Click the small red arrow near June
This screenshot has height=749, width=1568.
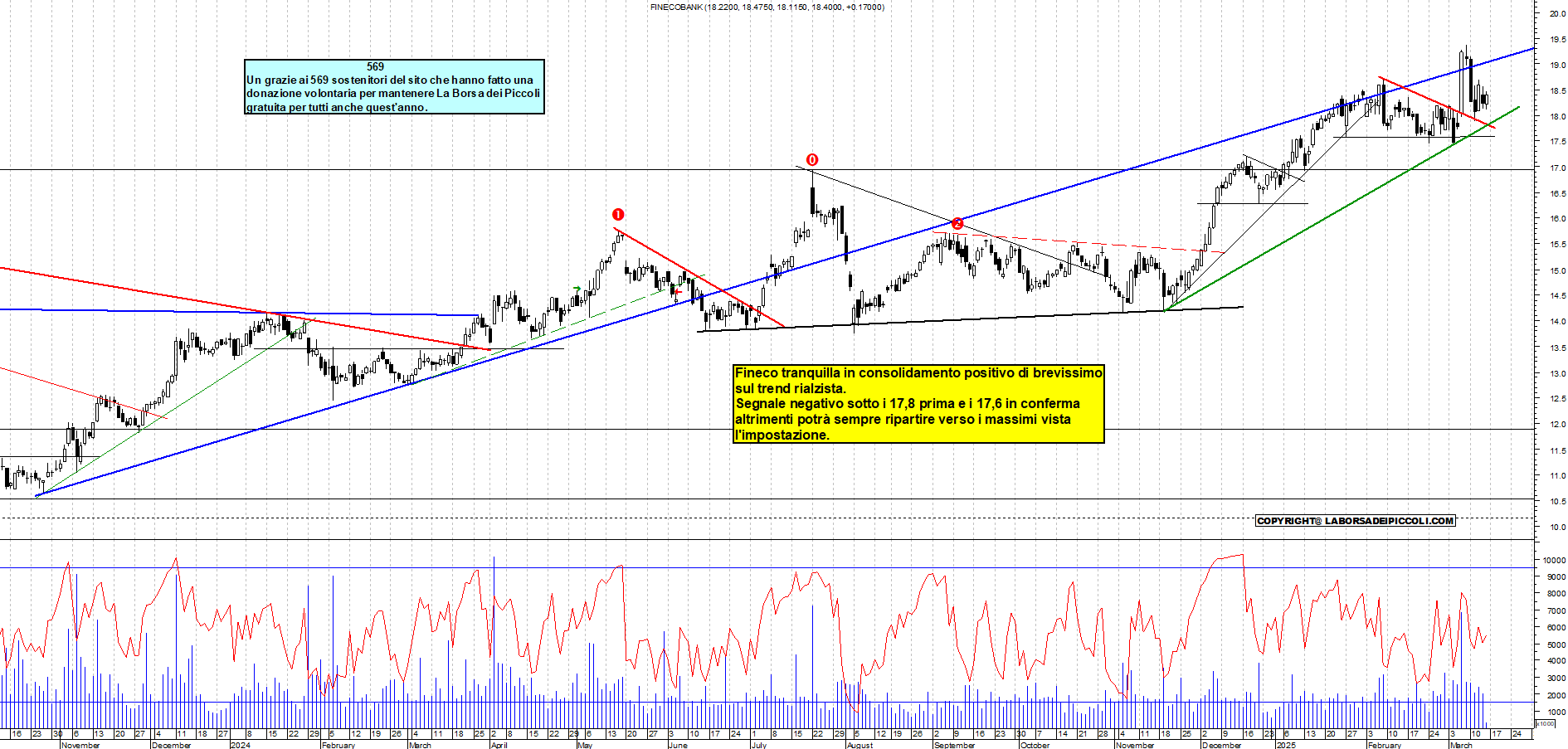point(678,291)
